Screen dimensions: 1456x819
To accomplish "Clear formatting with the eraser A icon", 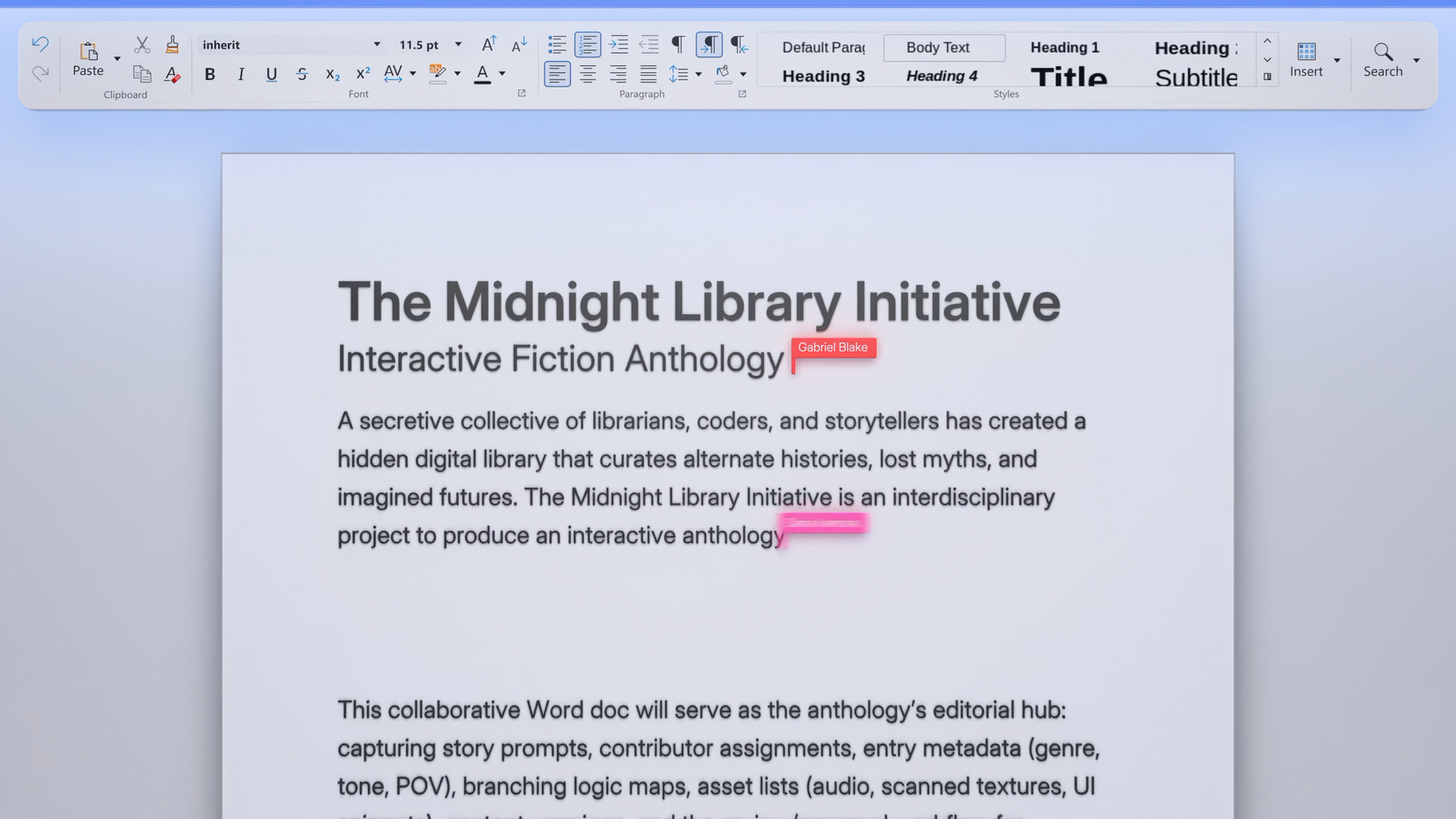I will tap(172, 74).
